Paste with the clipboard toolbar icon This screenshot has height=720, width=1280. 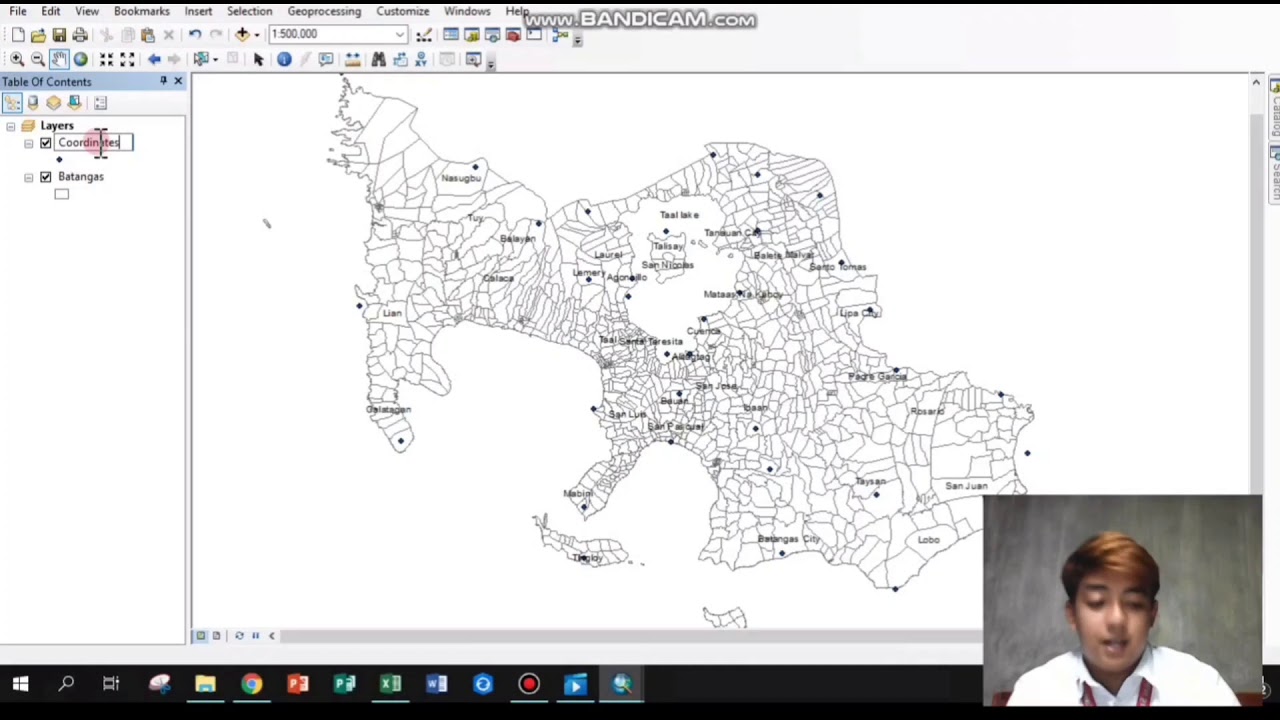point(148,35)
